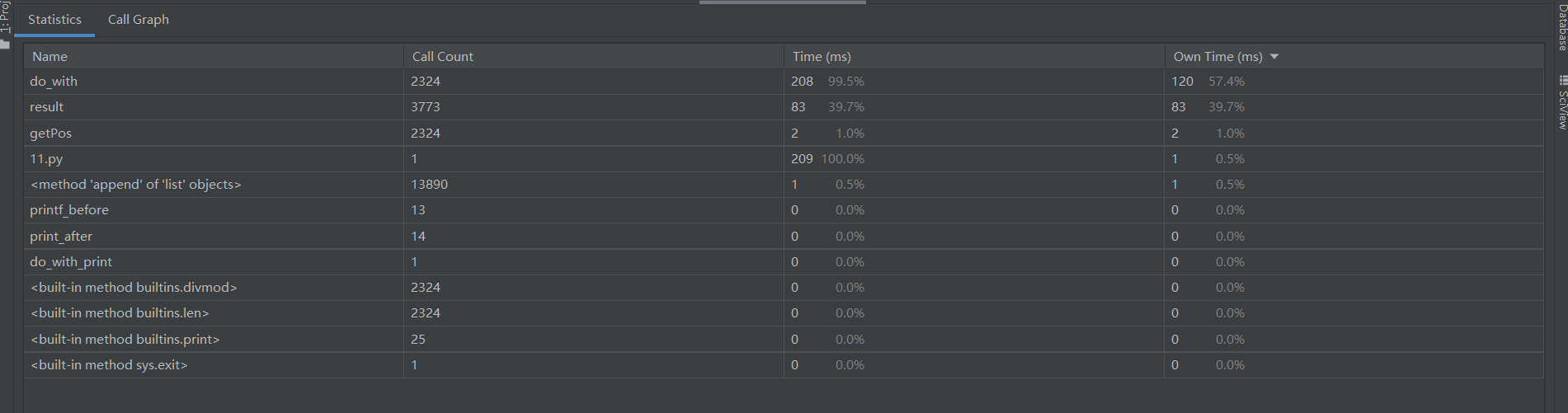Click the SciView grid icon
This screenshot has height=413, width=1568.
pos(1562,80)
